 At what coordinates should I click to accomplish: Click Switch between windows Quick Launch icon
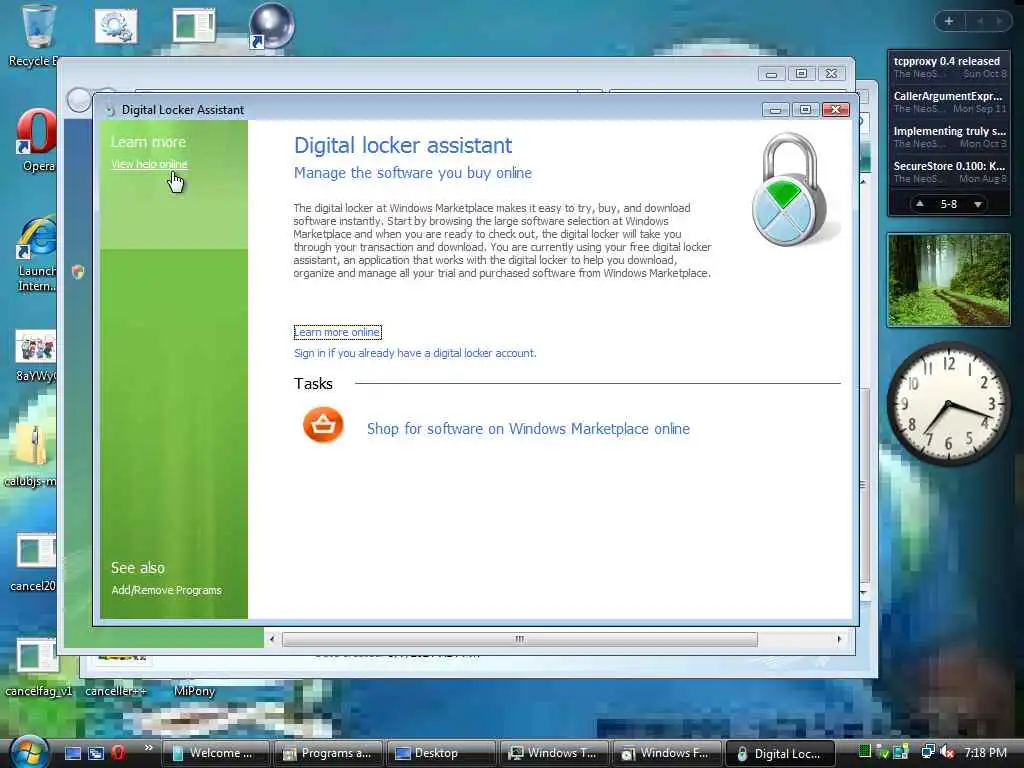click(x=96, y=753)
